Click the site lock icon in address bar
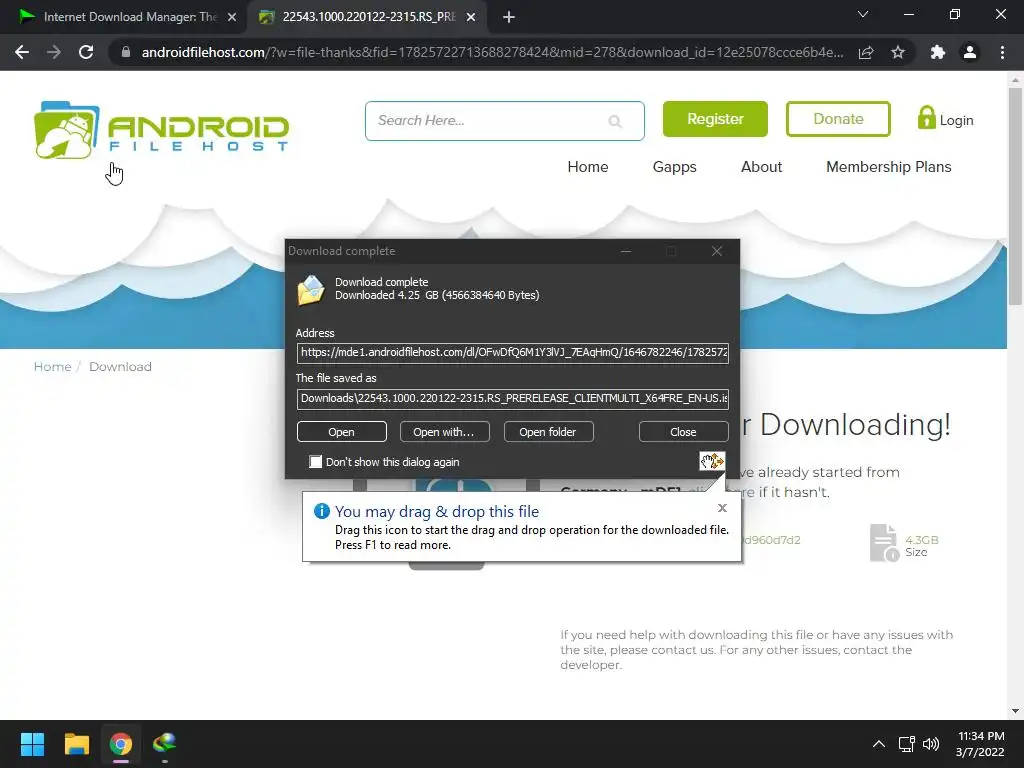This screenshot has width=1024, height=768. (x=126, y=52)
